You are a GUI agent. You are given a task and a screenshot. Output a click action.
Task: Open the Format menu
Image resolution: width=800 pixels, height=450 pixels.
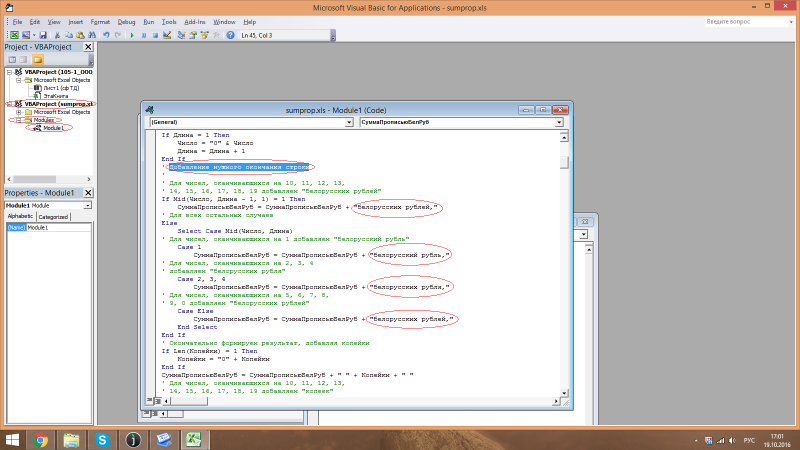point(100,22)
